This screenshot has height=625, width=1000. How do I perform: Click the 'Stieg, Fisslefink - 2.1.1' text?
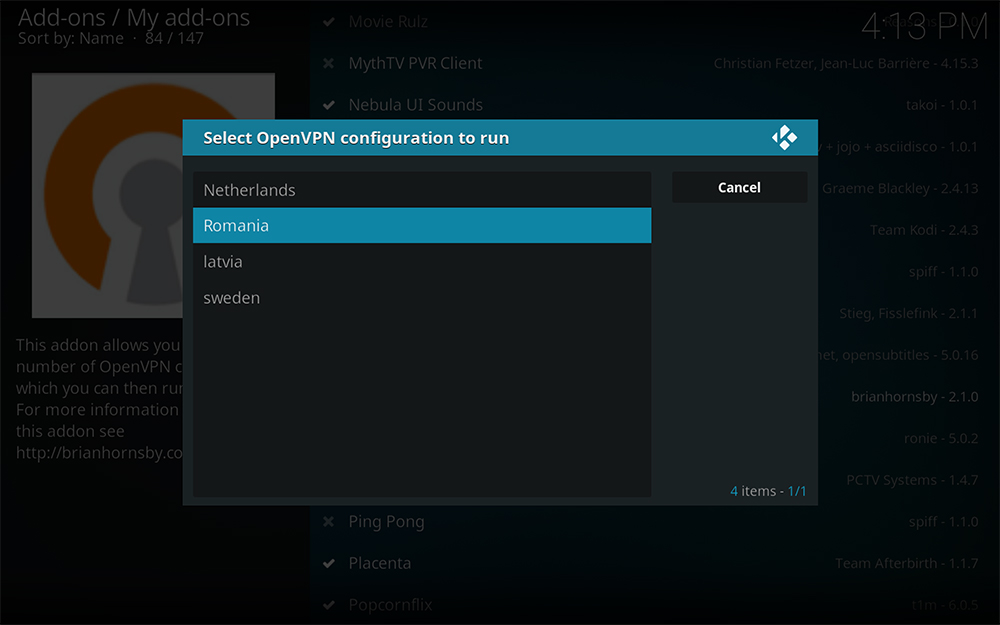pos(908,313)
